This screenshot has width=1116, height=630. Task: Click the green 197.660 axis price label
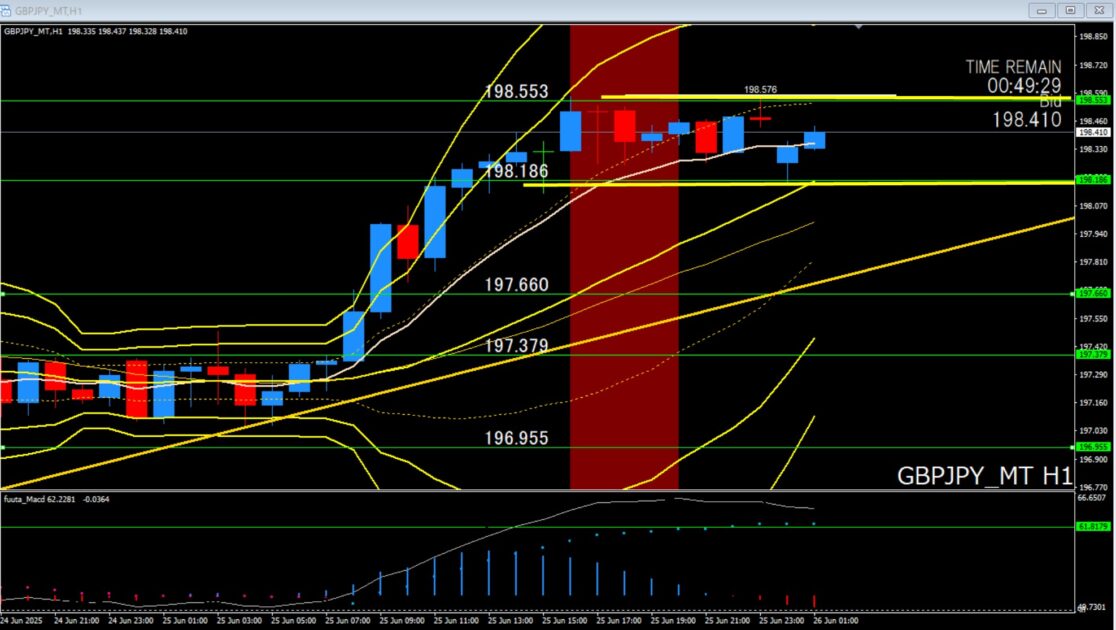[1090, 293]
